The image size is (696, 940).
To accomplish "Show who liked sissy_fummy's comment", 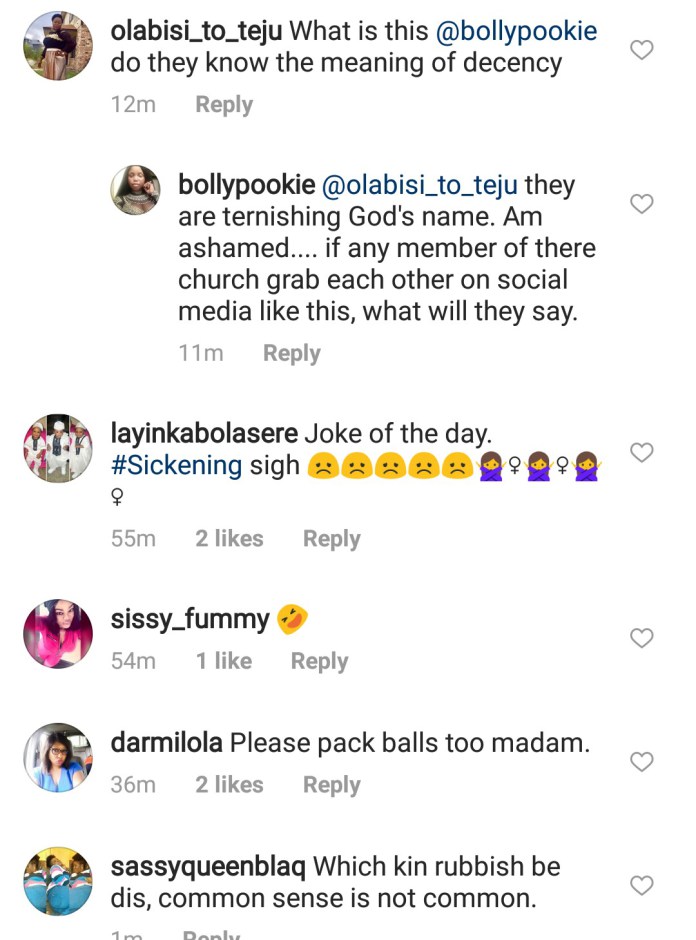I will point(224,661).
